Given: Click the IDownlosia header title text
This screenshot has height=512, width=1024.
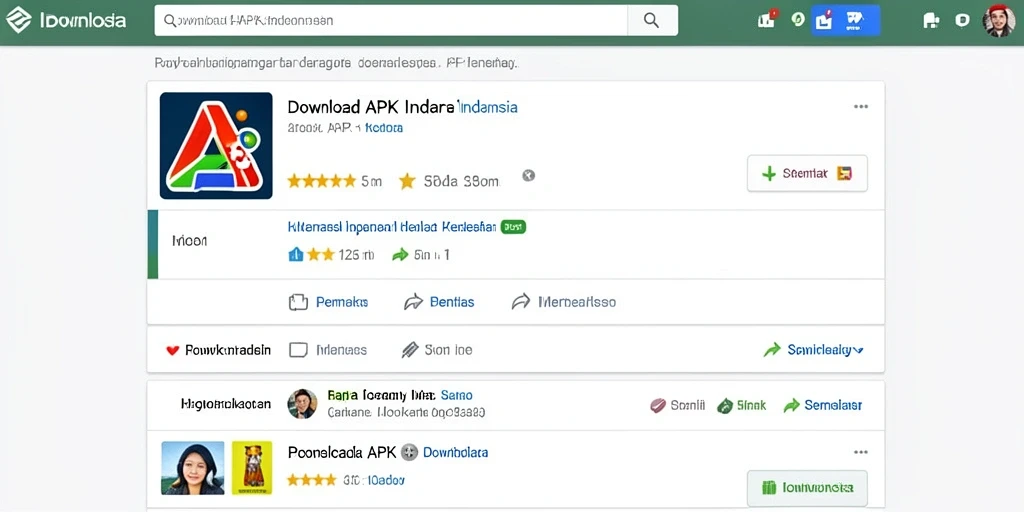Looking at the screenshot, I should [83, 20].
